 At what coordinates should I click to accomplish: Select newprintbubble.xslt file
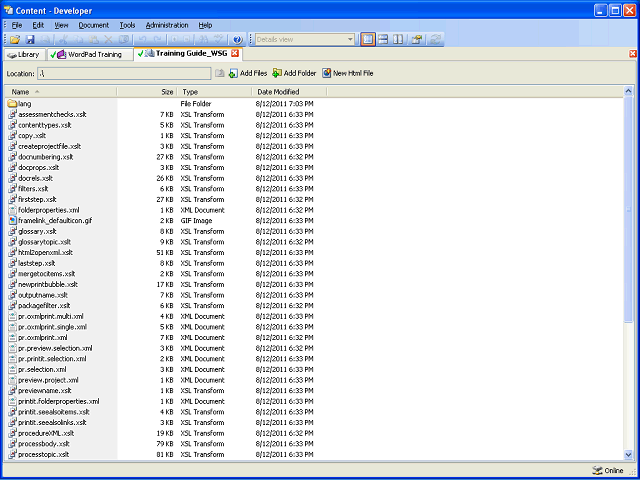(48, 284)
